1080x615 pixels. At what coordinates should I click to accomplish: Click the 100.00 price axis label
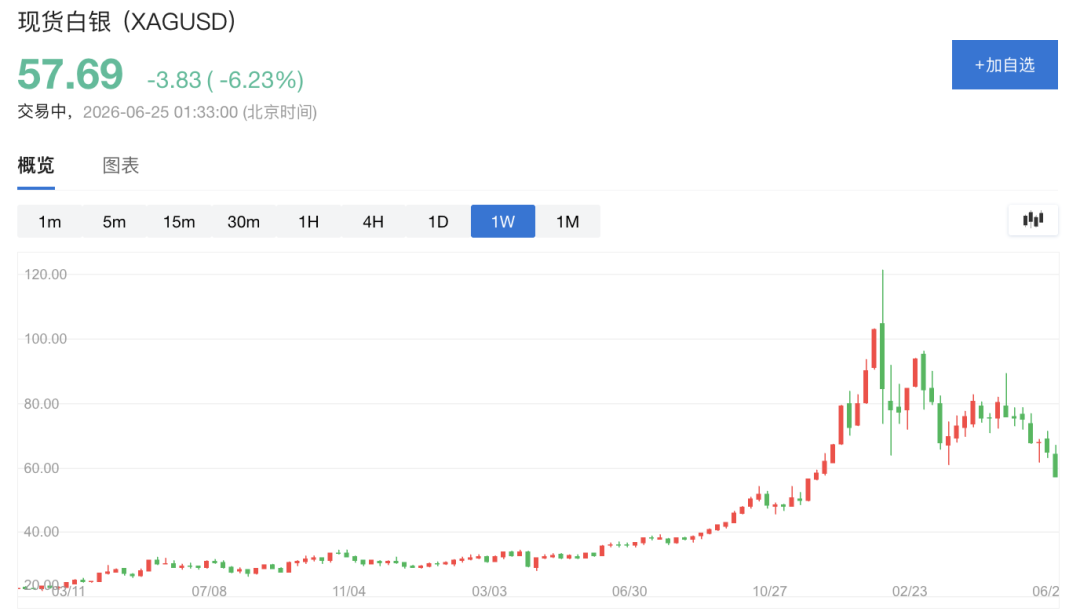point(45,339)
